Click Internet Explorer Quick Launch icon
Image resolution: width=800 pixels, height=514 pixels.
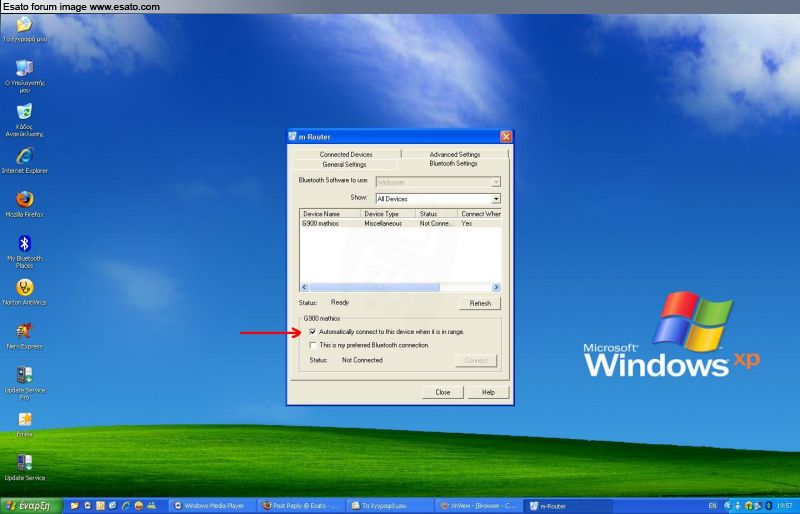126,506
